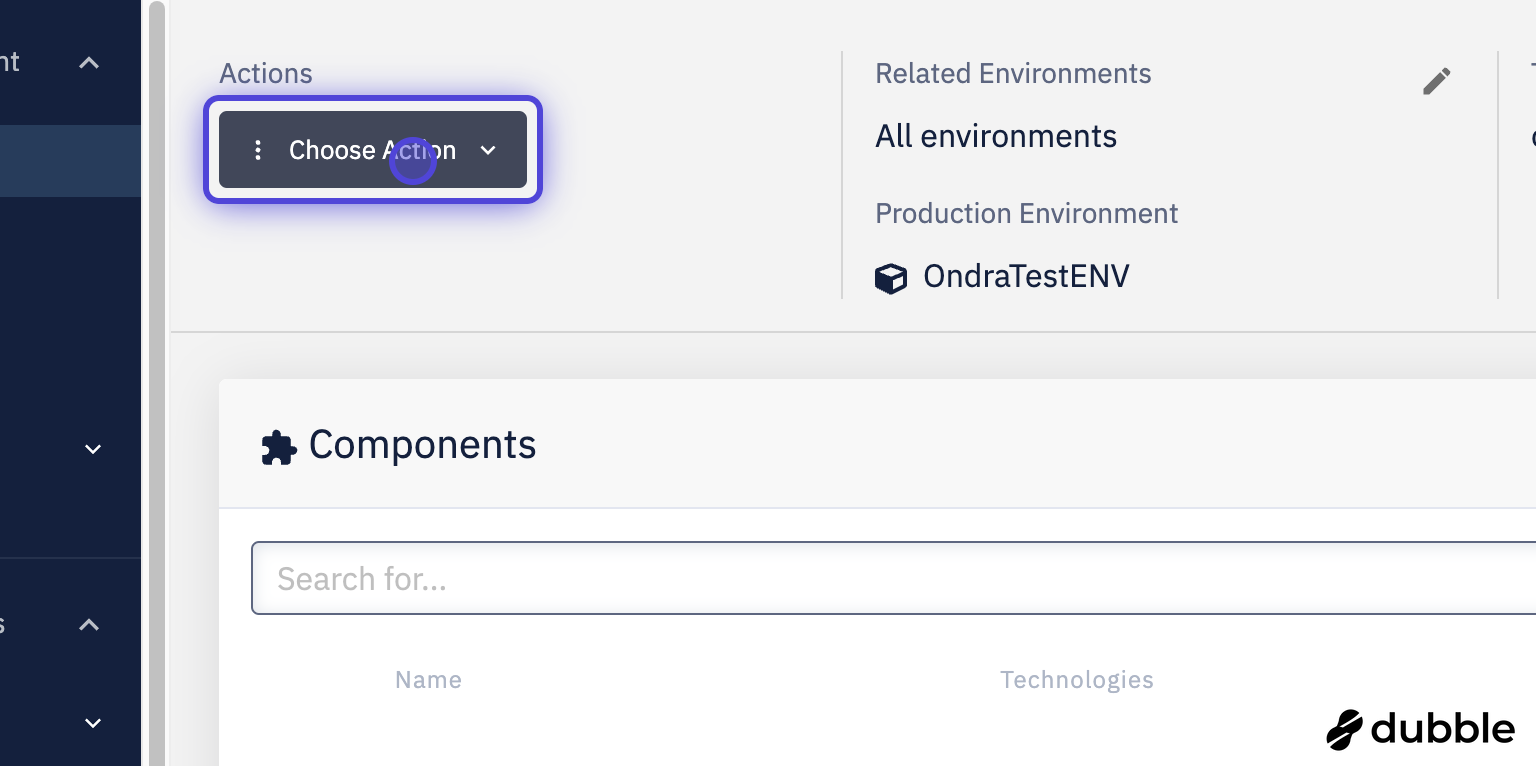Click the cube icon next to OndraTestENV

coord(890,277)
